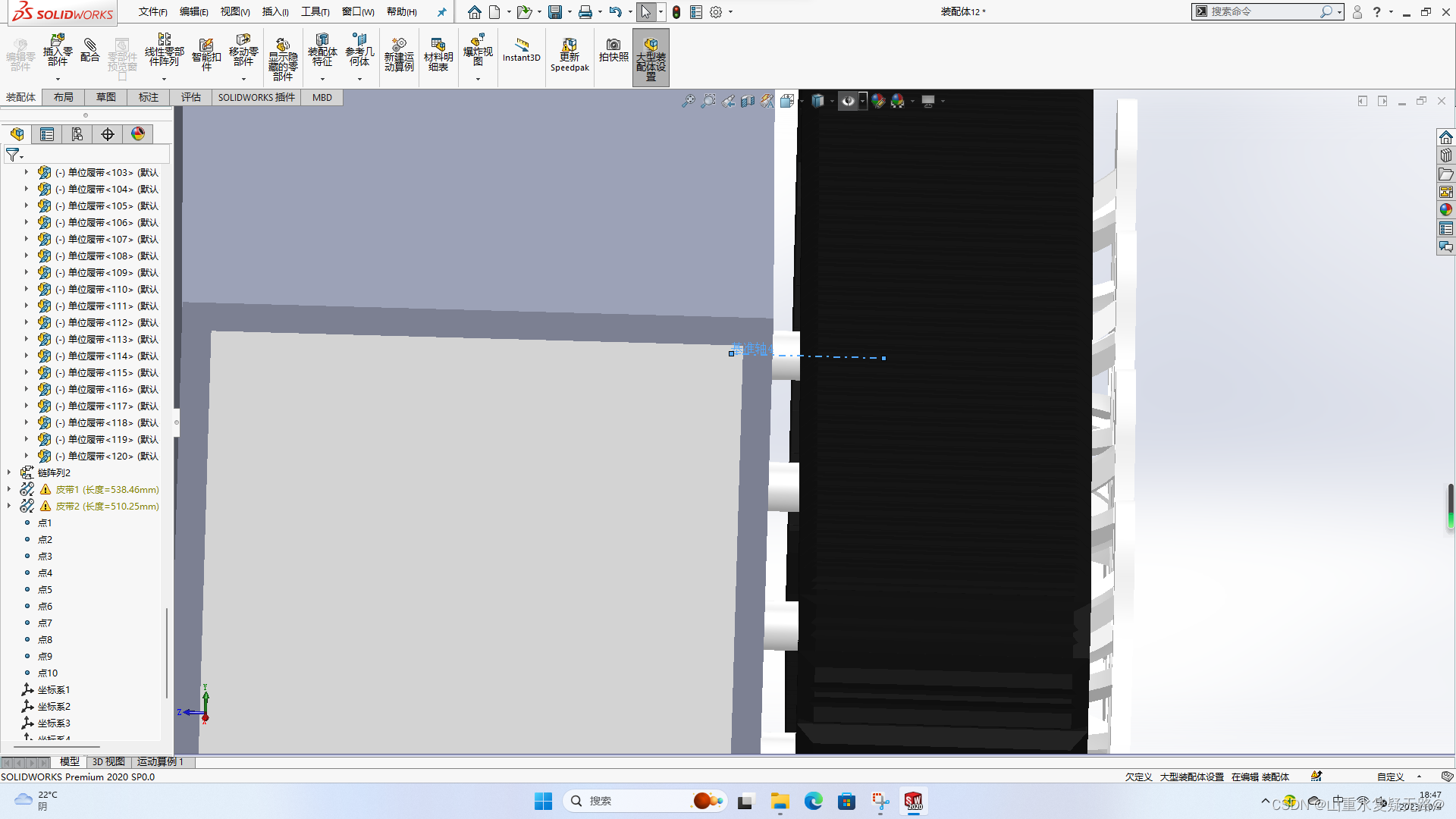Image resolution: width=1456 pixels, height=819 pixels.
Task: Open Bill of Materials (材料明细表)
Action: point(438,55)
